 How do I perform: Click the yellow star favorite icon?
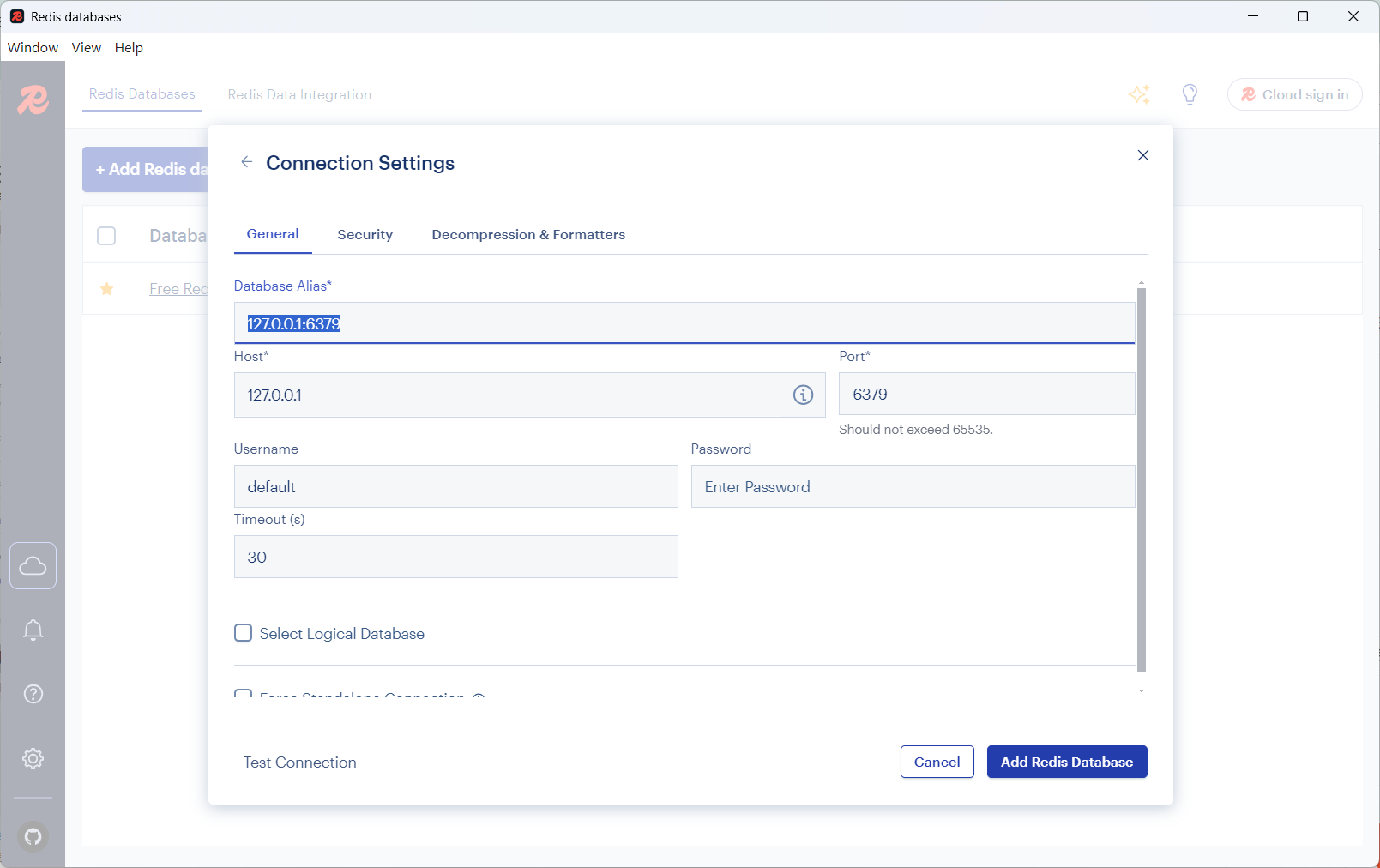pyautogui.click(x=107, y=289)
